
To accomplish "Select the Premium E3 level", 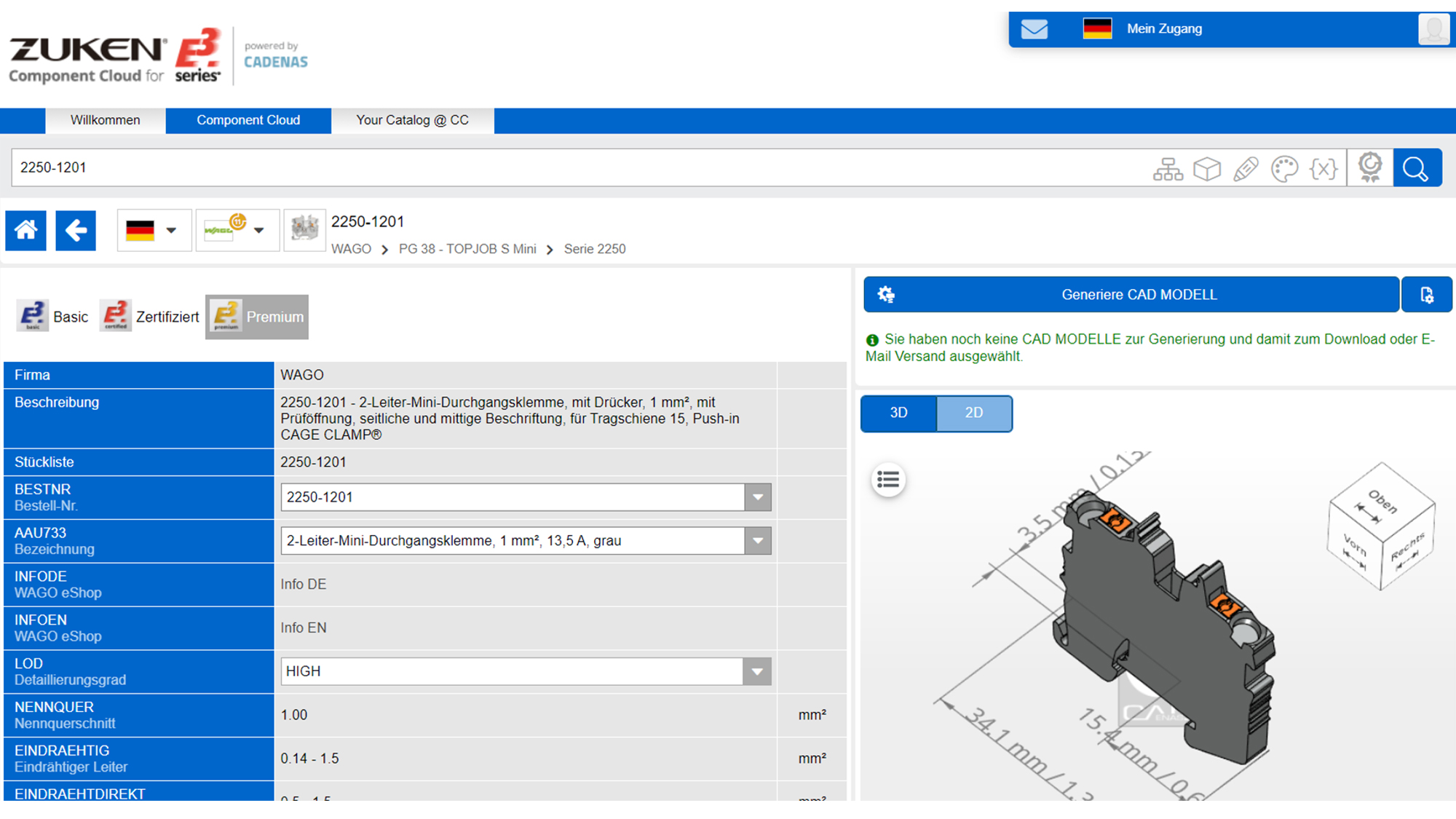I will (x=257, y=317).
